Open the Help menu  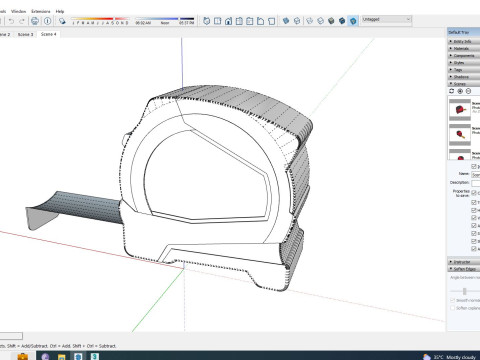(60, 11)
